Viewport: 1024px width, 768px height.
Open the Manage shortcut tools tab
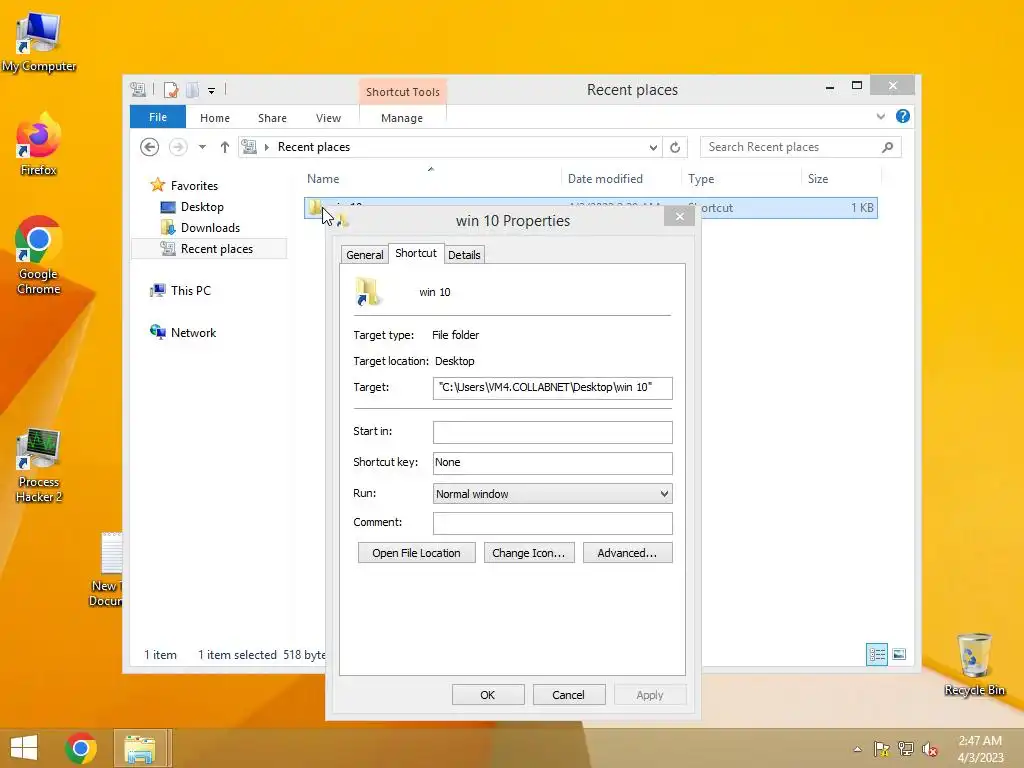402,118
